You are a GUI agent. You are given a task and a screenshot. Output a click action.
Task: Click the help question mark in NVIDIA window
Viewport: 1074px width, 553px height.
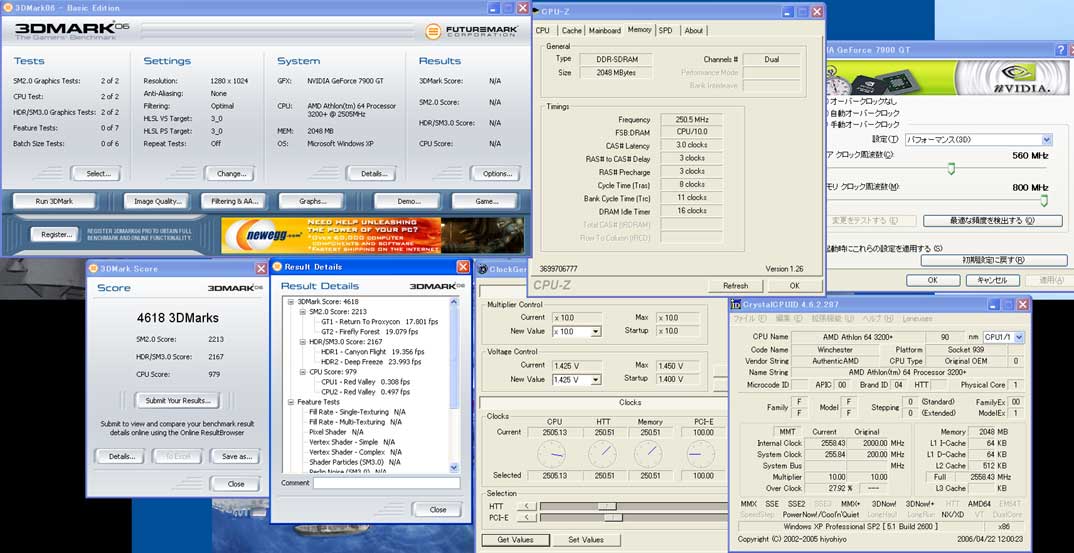pos(1061,50)
